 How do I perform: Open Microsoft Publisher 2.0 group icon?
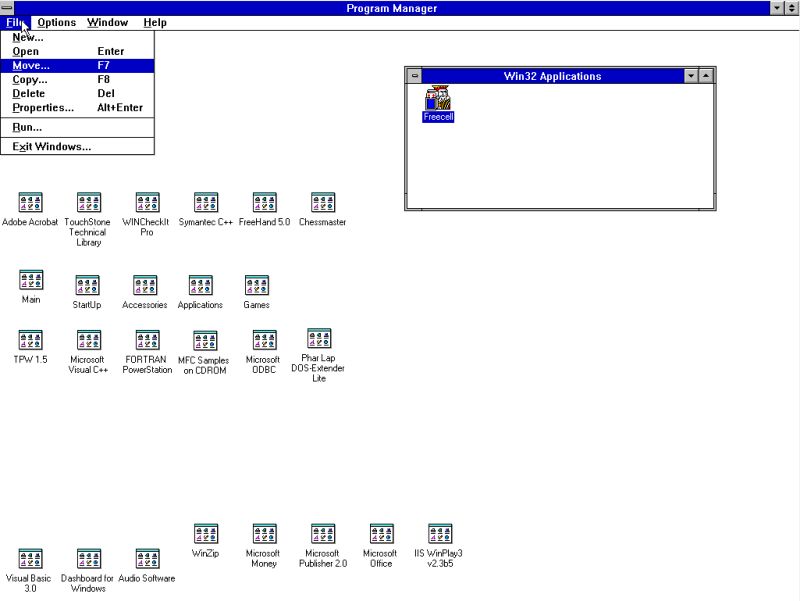click(323, 534)
